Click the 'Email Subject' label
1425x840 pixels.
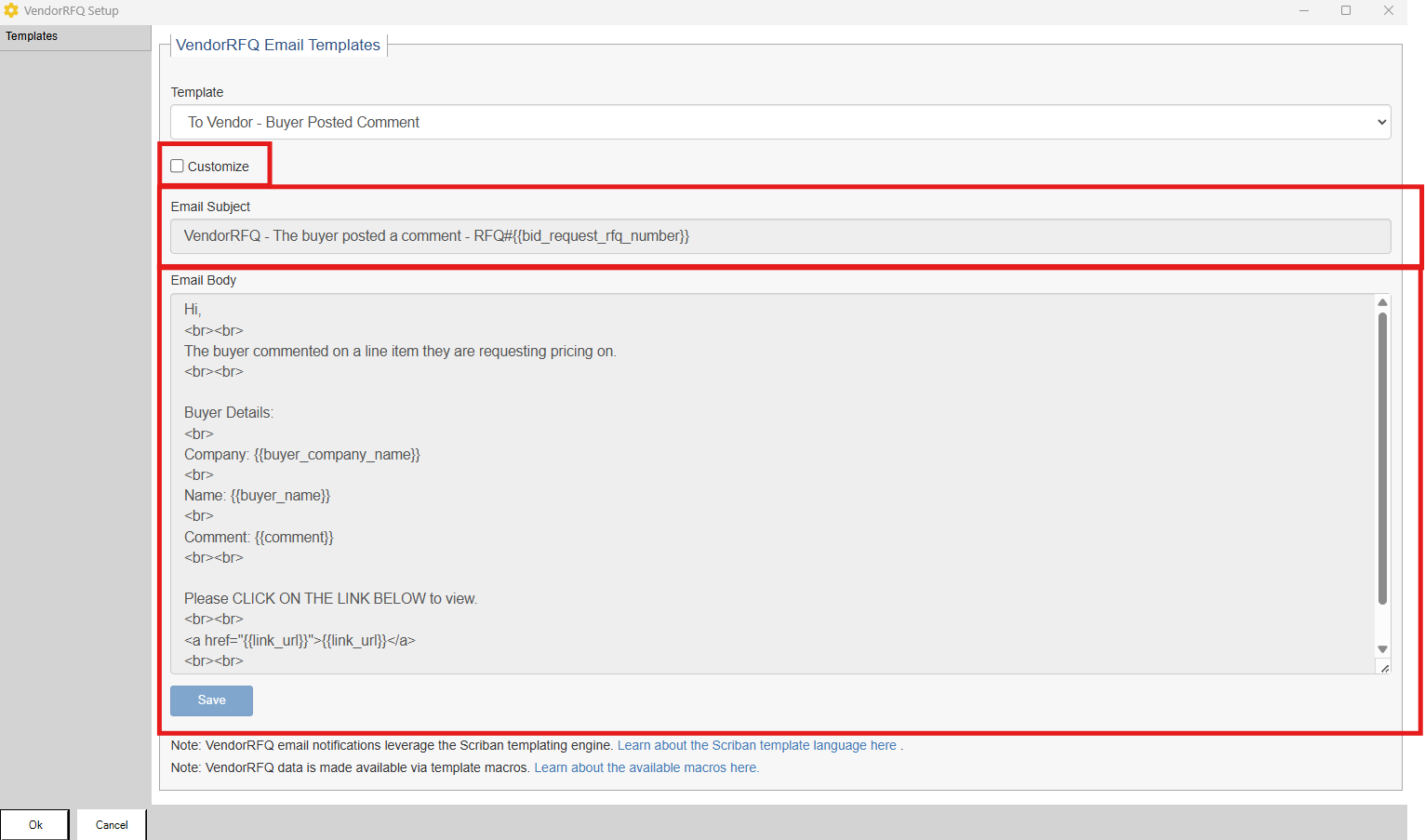[210, 207]
